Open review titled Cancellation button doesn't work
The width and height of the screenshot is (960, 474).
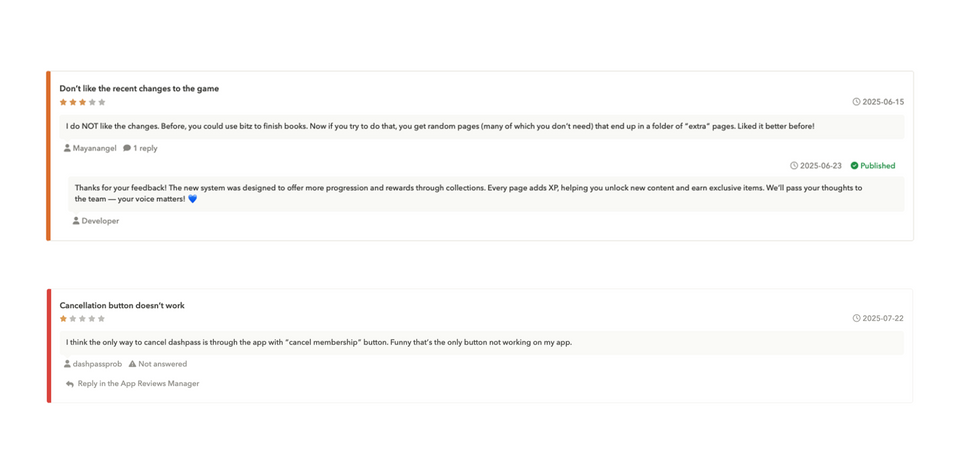[x=122, y=306]
